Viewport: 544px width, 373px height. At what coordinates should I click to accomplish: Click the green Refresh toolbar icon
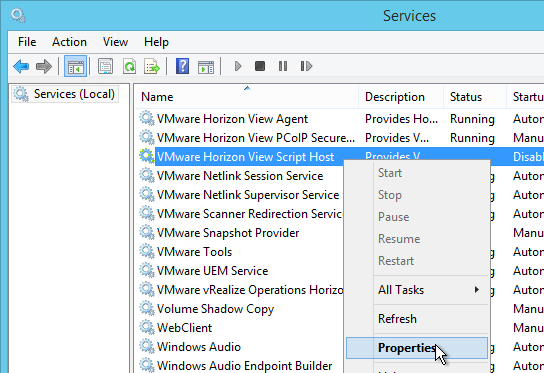(x=129, y=66)
